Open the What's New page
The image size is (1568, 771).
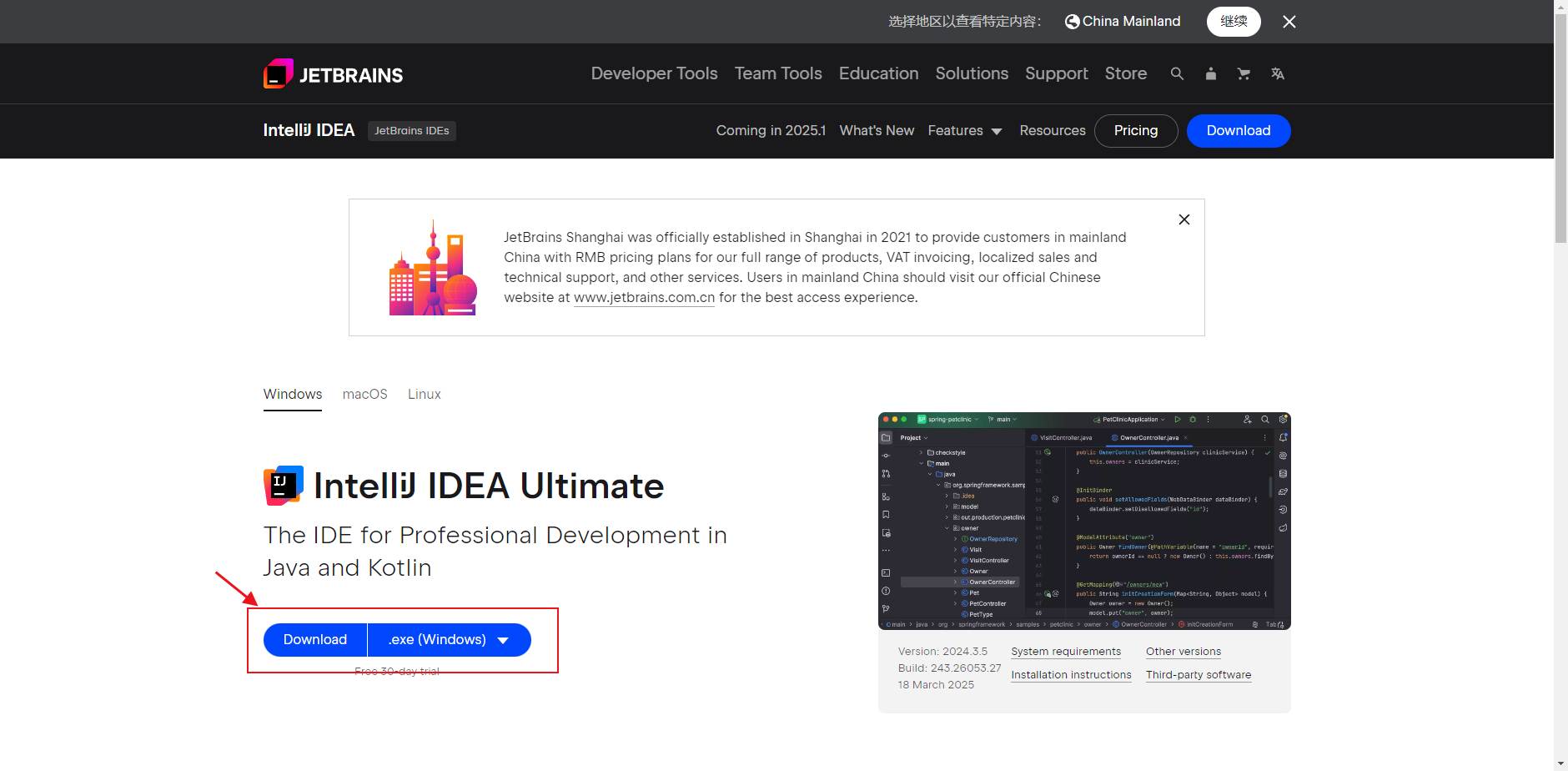pyautogui.click(x=877, y=131)
